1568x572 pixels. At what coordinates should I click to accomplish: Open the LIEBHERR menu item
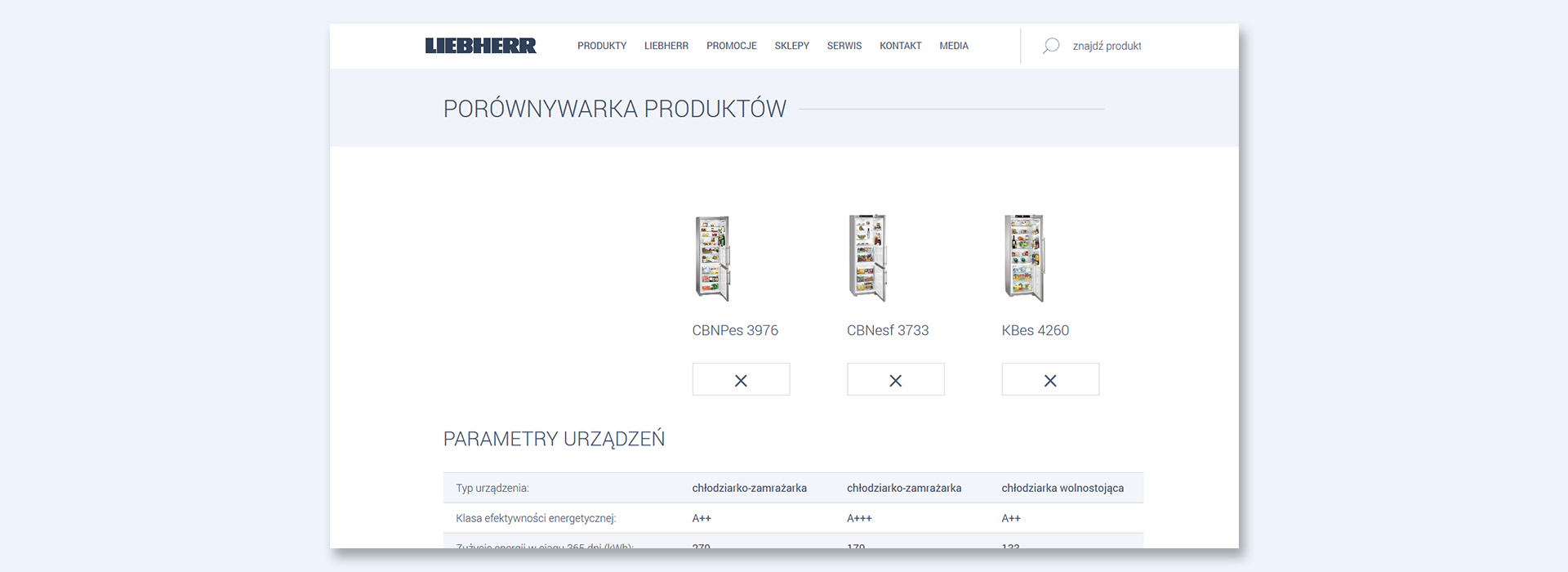pos(666,46)
